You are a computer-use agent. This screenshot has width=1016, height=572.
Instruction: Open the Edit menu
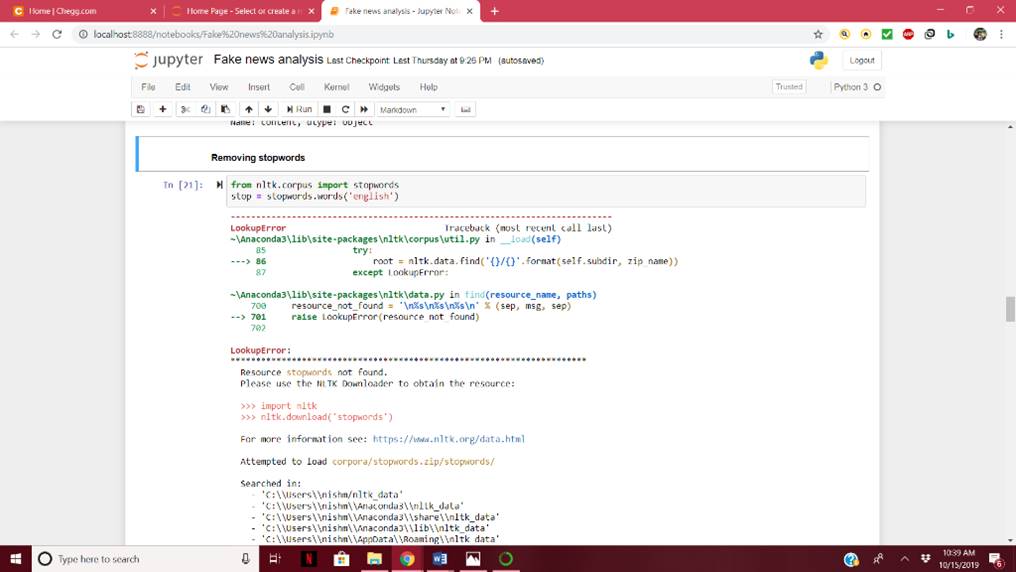[x=183, y=87]
